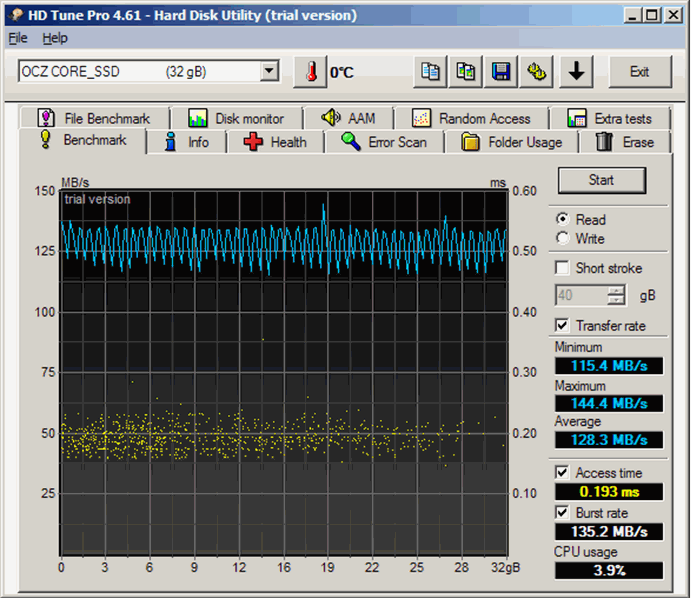Screen dimensions: 691x598
Task: Decrease short stroke size with down arrow
Action: 616,300
